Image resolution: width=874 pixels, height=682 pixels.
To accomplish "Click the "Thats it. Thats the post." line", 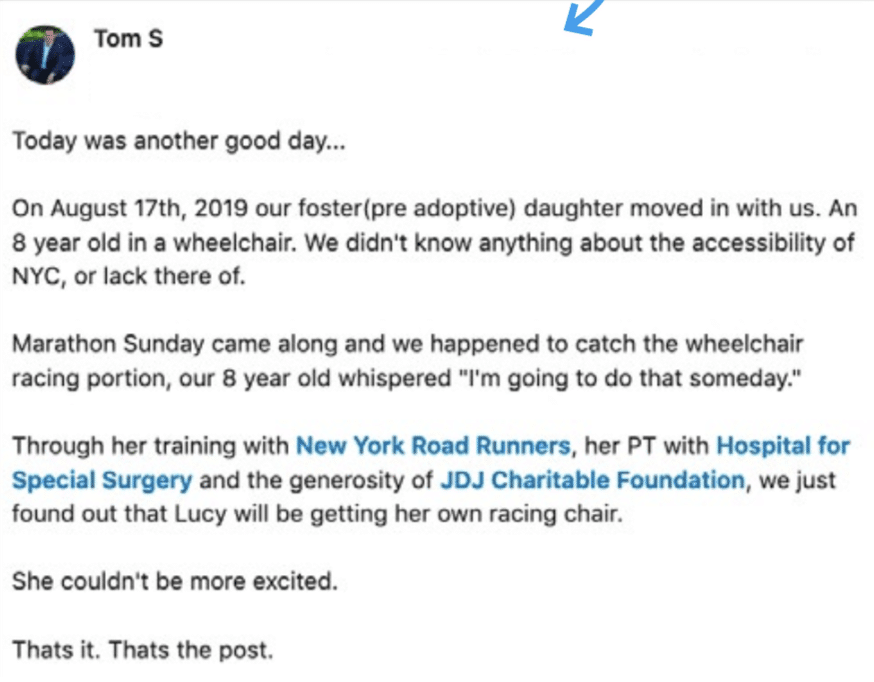I will 143,650.
